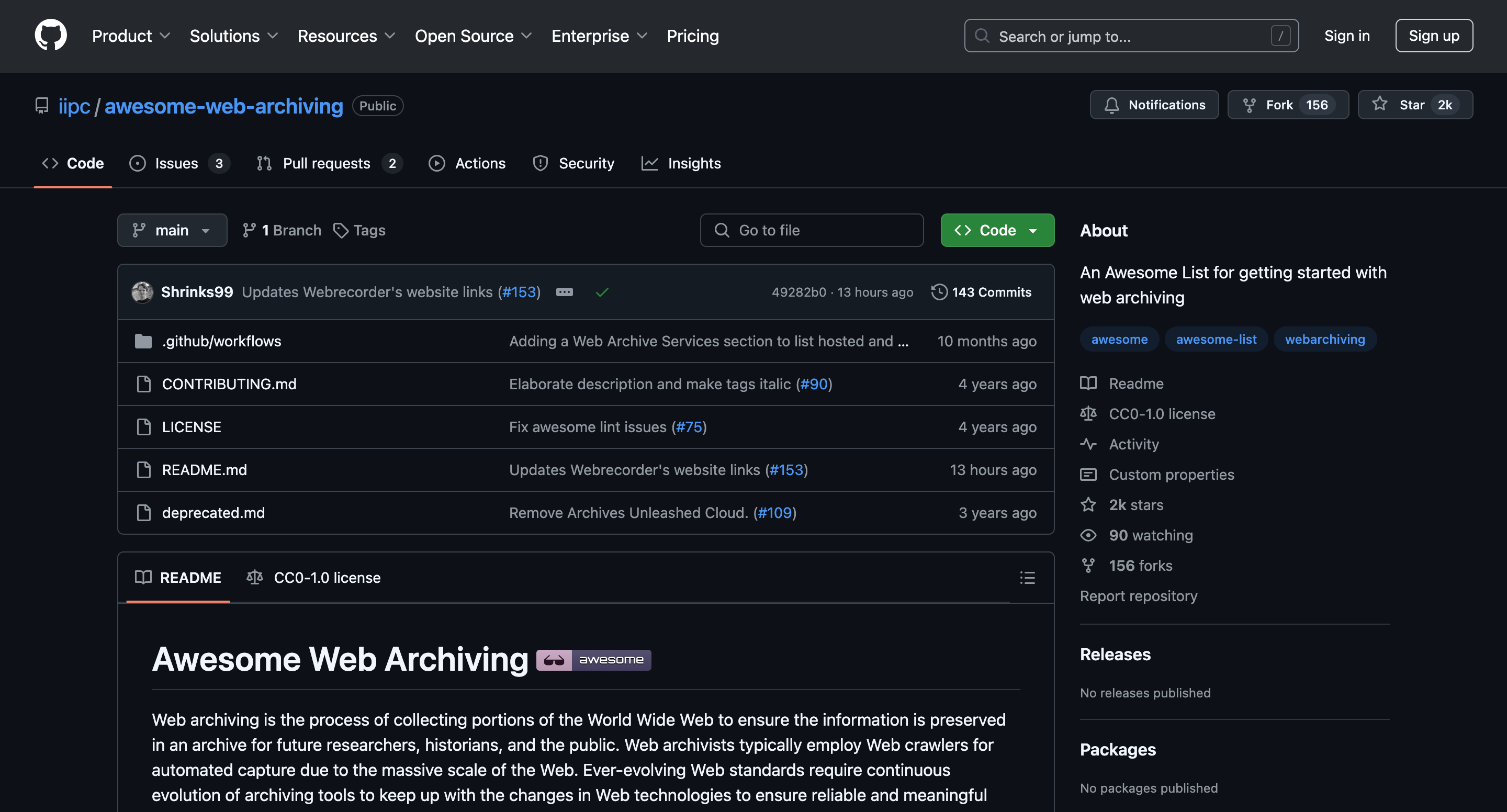Open the CONTRIBUTING.md file
The height and width of the screenshot is (812, 1507).
[x=229, y=384]
